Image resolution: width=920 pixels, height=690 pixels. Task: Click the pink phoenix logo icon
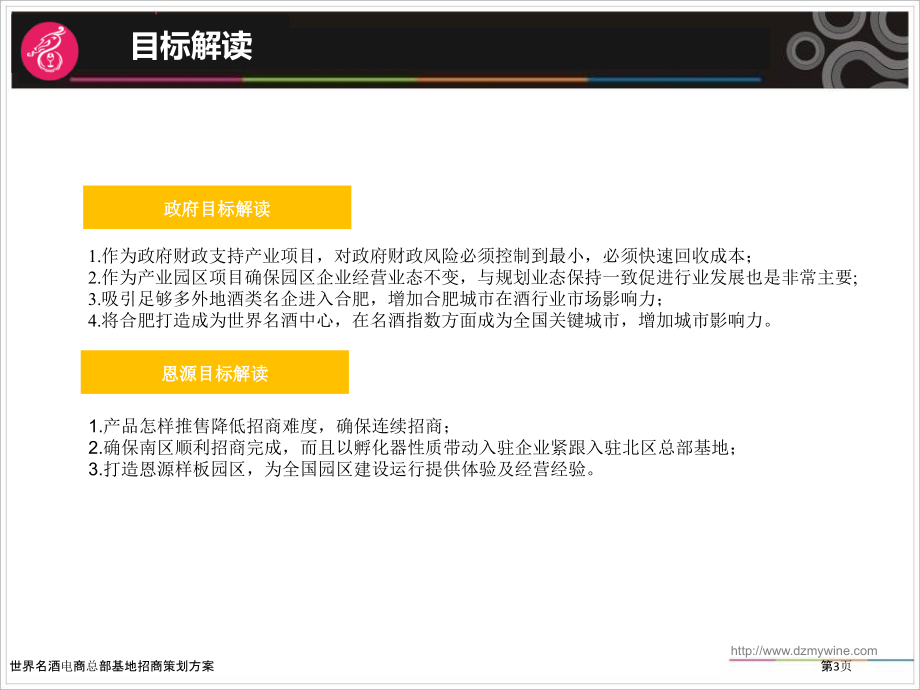pos(49,50)
